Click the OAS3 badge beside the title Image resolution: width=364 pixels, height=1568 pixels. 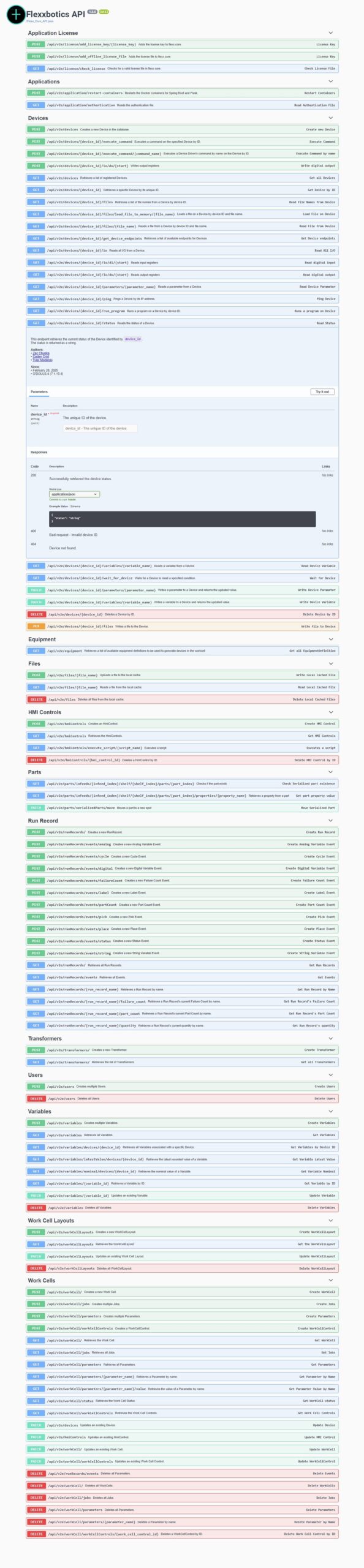(x=104, y=12)
